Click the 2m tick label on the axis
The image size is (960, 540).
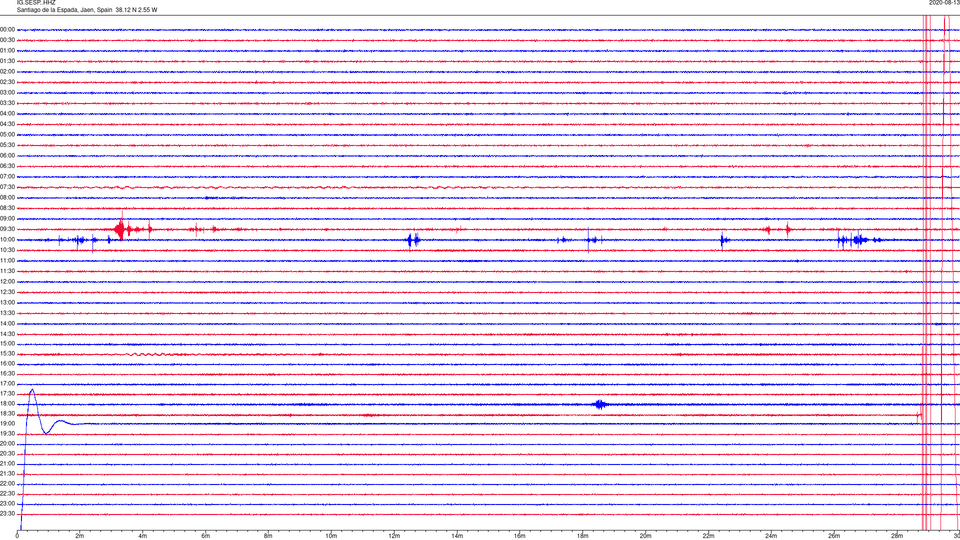(80, 536)
